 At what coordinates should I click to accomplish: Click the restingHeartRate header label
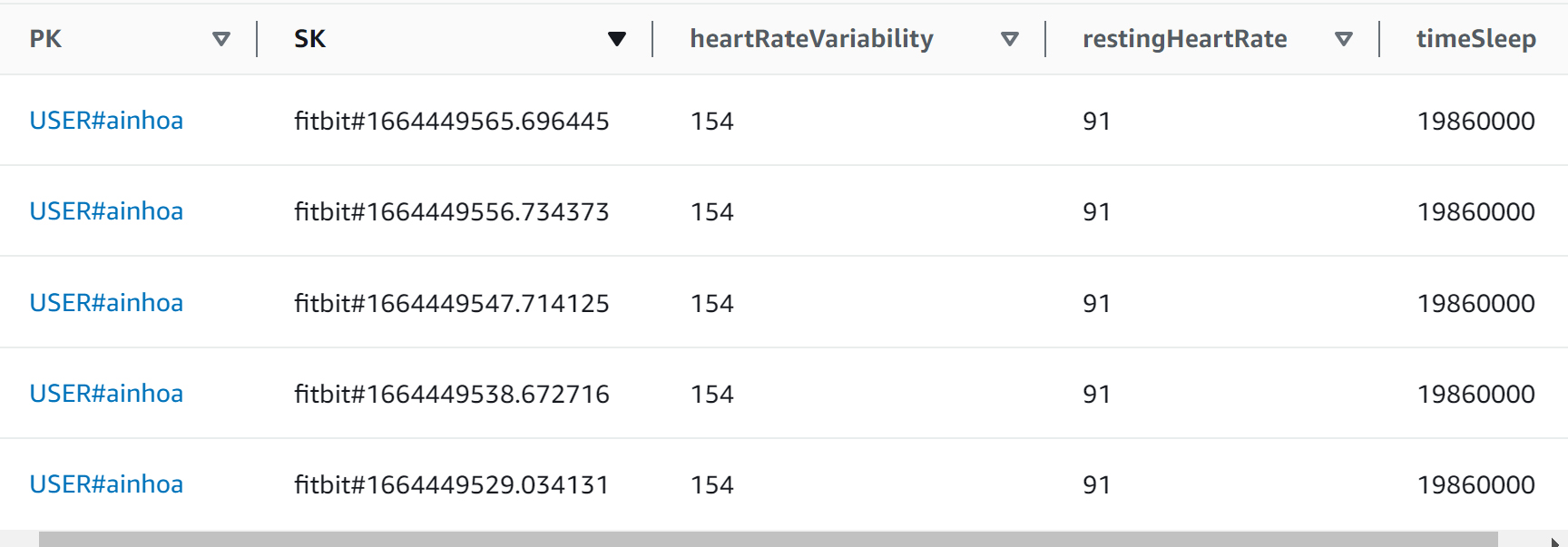1184,39
